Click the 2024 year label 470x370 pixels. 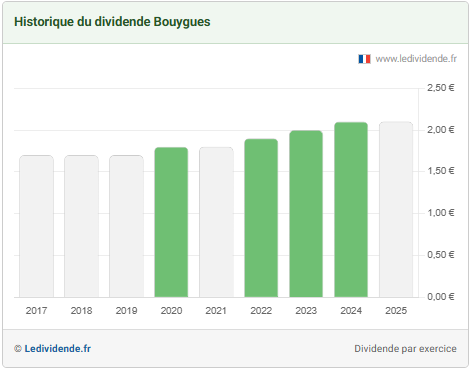351,311
